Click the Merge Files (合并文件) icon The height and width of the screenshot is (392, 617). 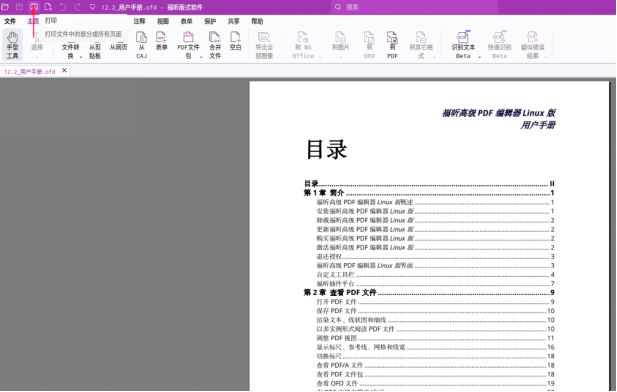pyautogui.click(x=215, y=45)
